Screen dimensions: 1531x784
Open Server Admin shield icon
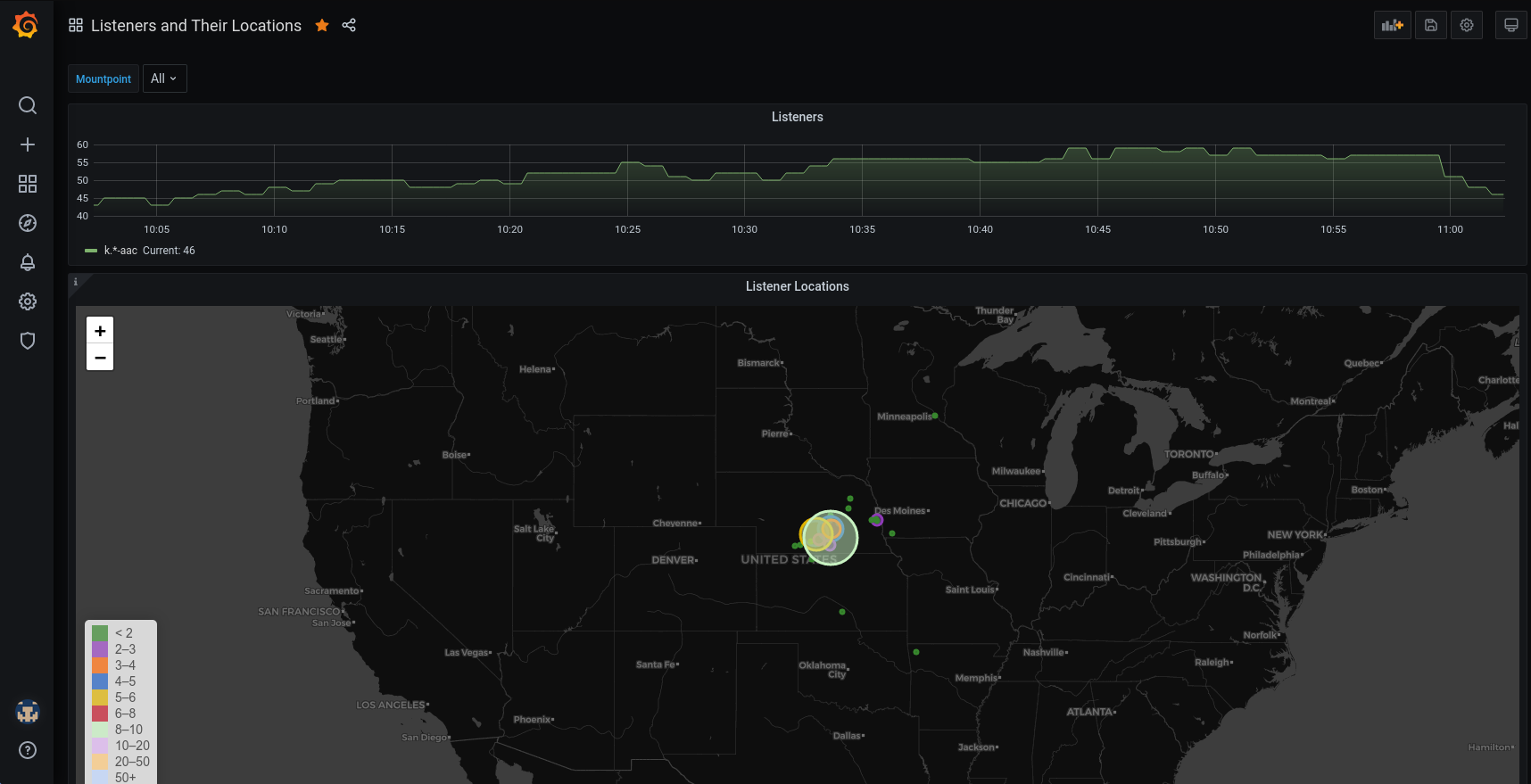[28, 341]
